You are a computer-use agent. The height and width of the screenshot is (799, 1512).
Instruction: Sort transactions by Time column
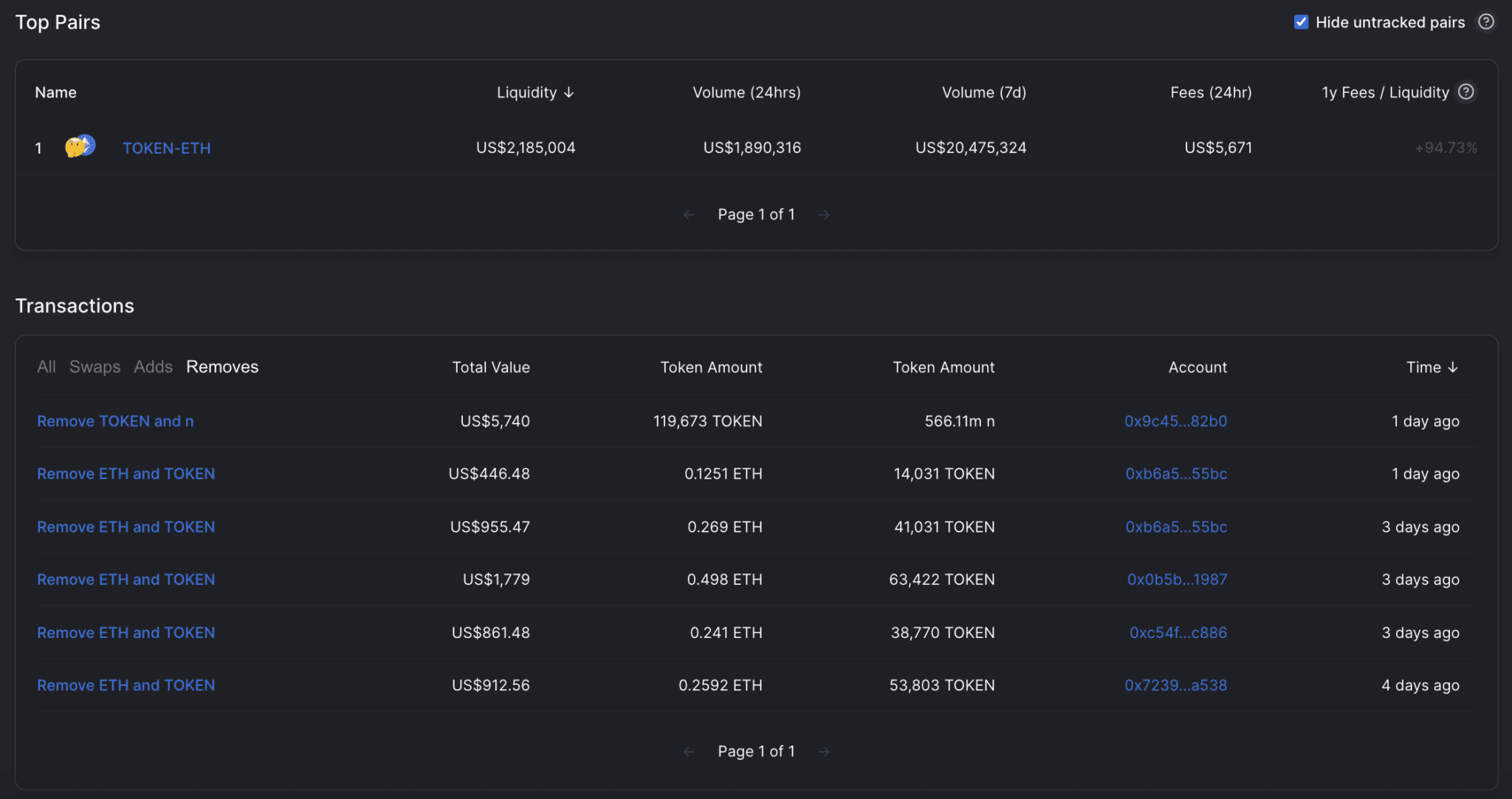tap(1432, 367)
